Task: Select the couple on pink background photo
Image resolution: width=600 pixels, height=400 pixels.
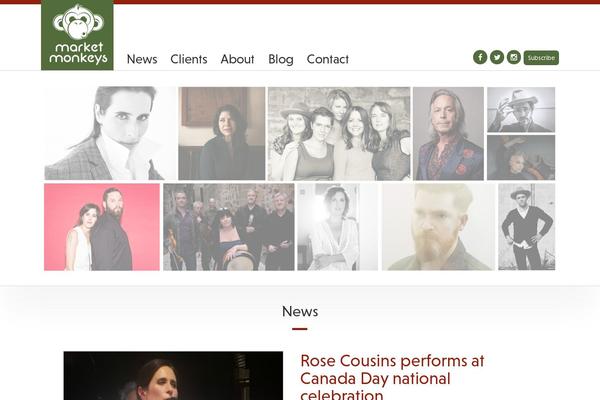Action: point(102,227)
